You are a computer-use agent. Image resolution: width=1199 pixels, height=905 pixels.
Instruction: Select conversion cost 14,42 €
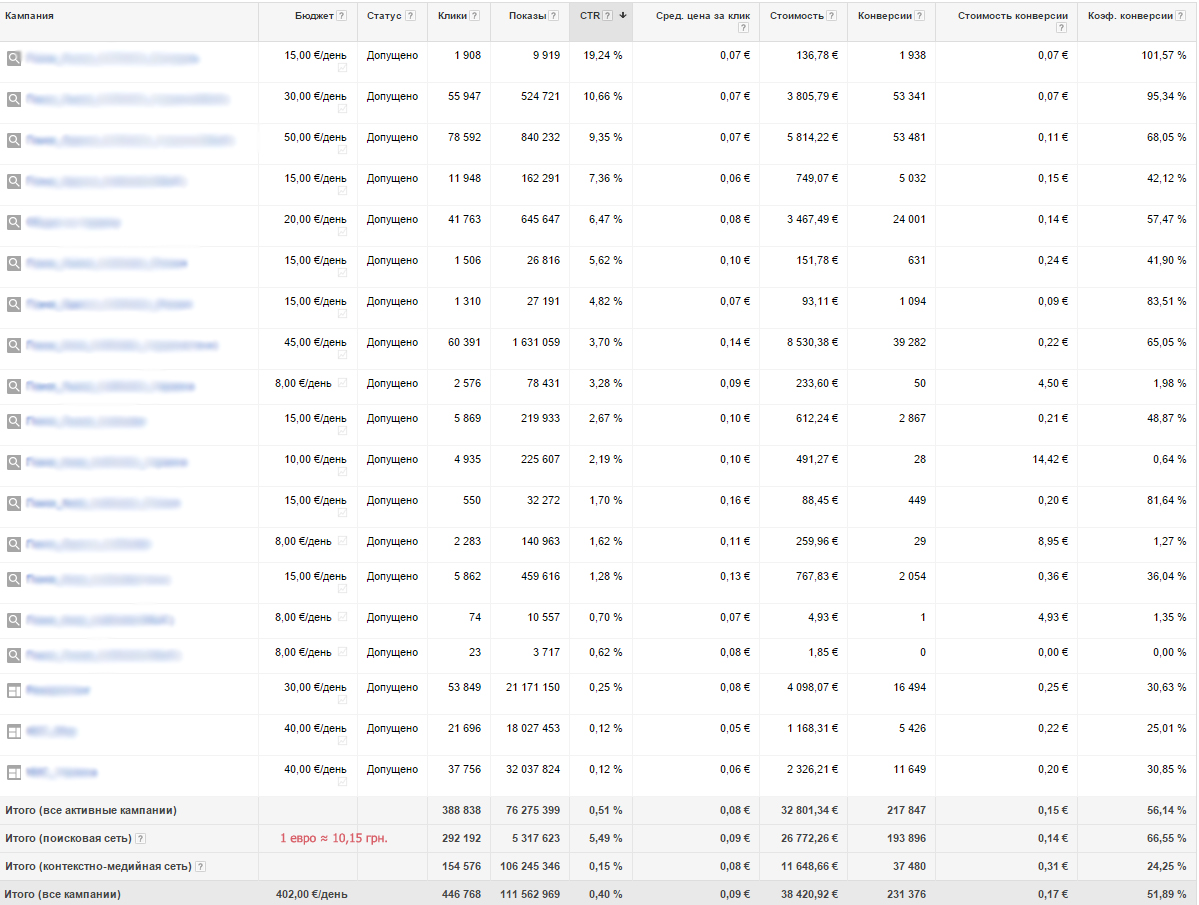point(1050,459)
